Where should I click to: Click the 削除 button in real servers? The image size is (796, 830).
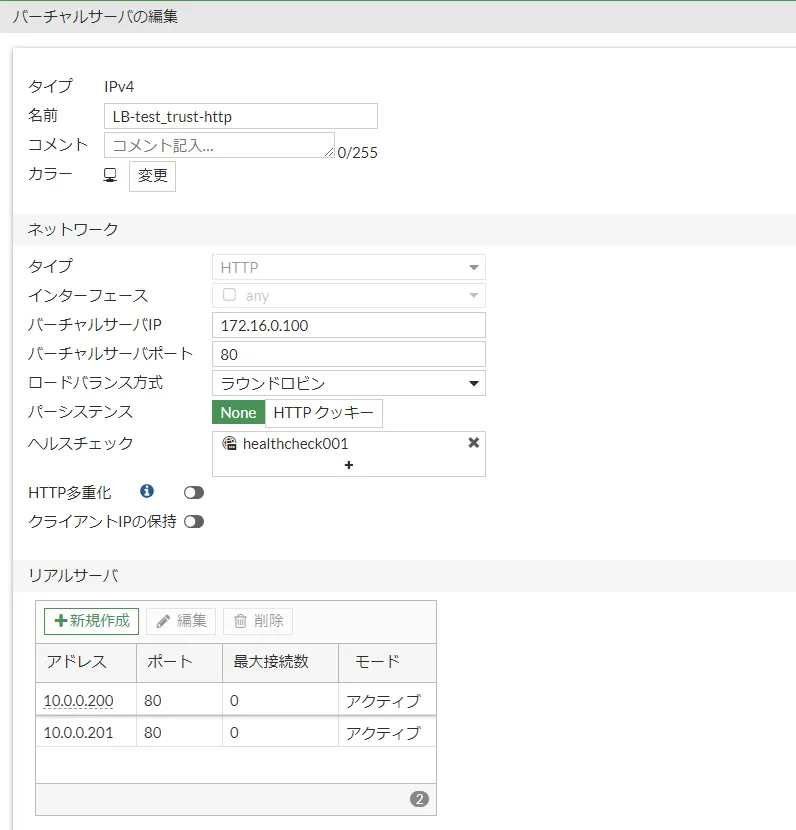[258, 621]
